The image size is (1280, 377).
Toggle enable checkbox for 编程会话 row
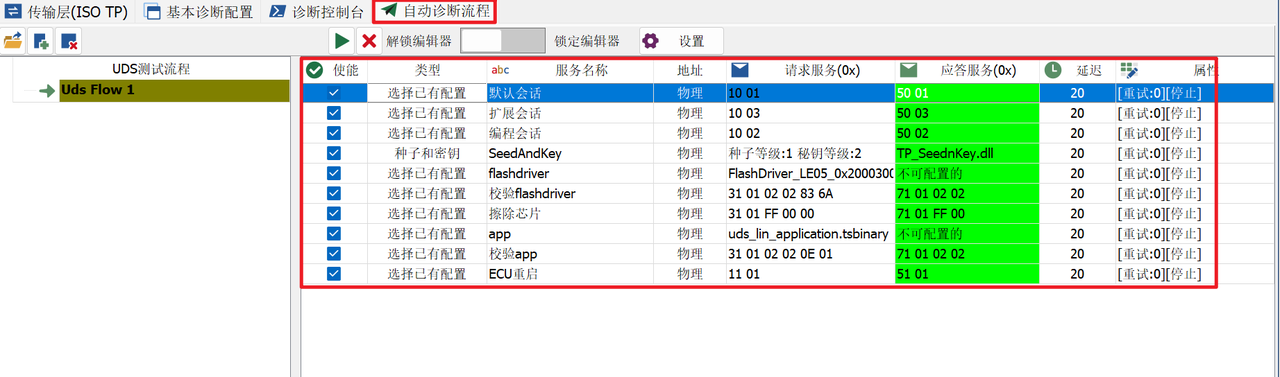[334, 133]
